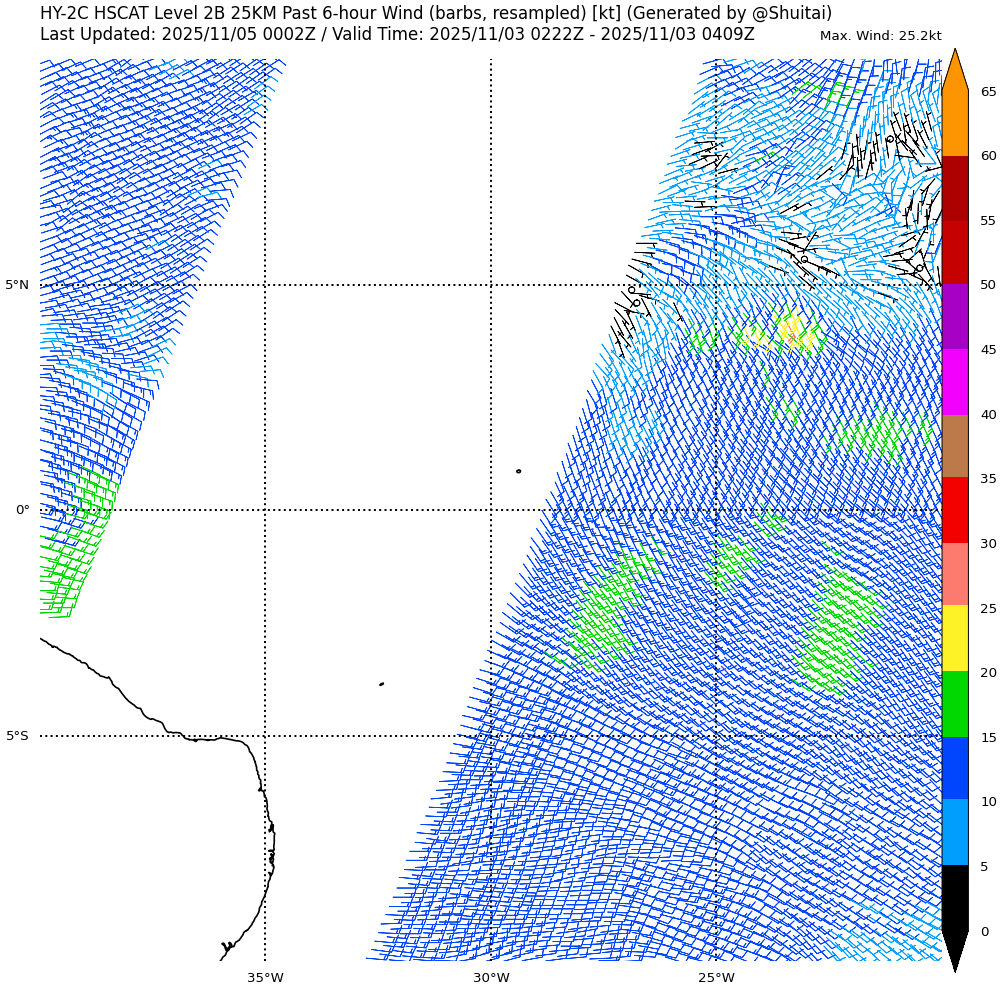Choose the salmon 25-30 kt colorbar segment

pos(954,574)
